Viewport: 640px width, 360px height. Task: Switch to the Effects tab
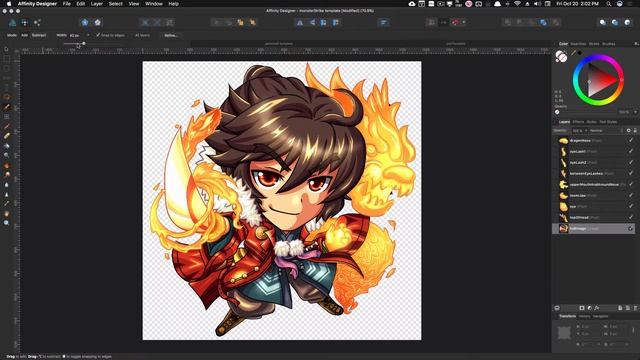[x=578, y=122]
